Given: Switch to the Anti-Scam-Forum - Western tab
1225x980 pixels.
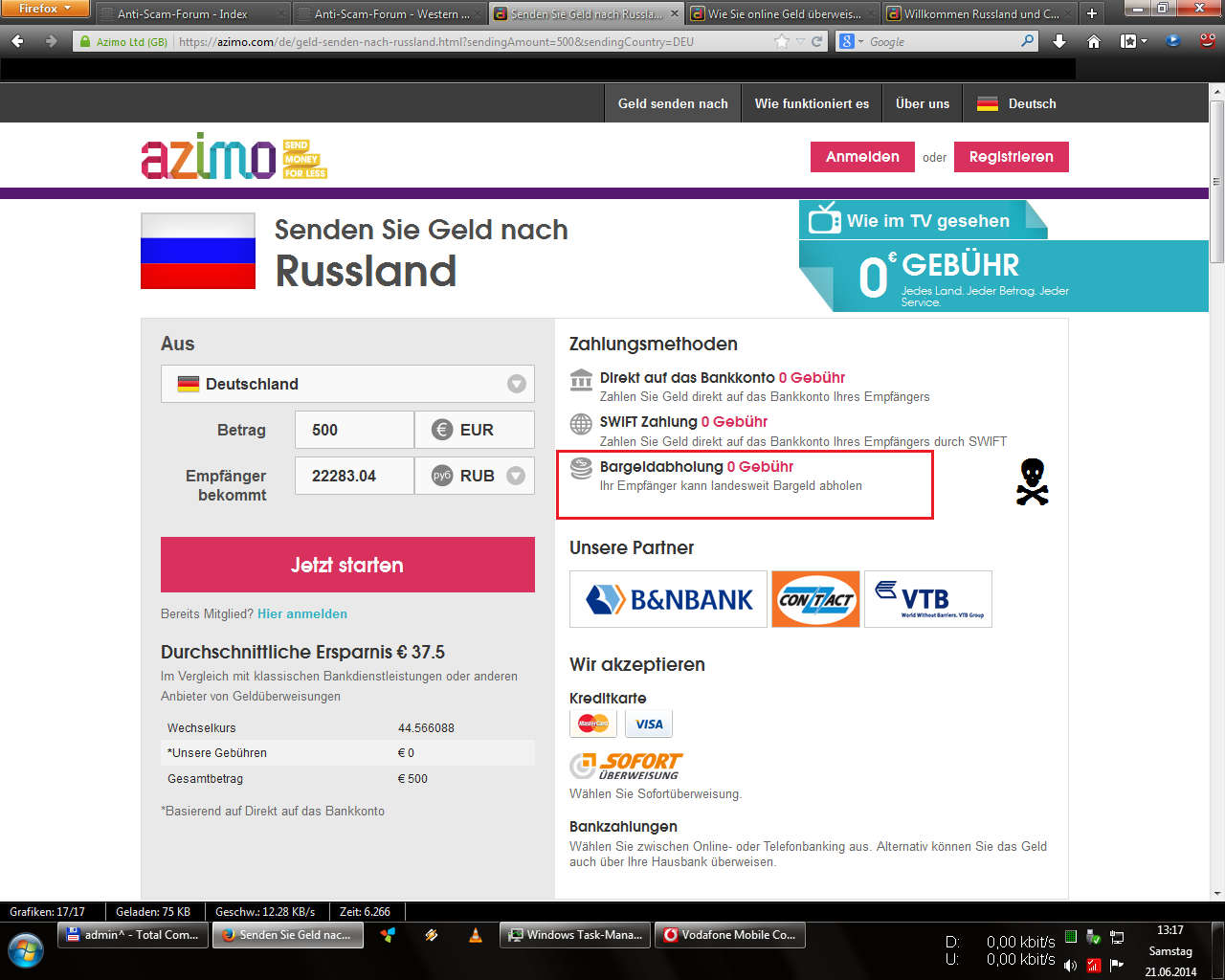Looking at the screenshot, I should (390, 13).
